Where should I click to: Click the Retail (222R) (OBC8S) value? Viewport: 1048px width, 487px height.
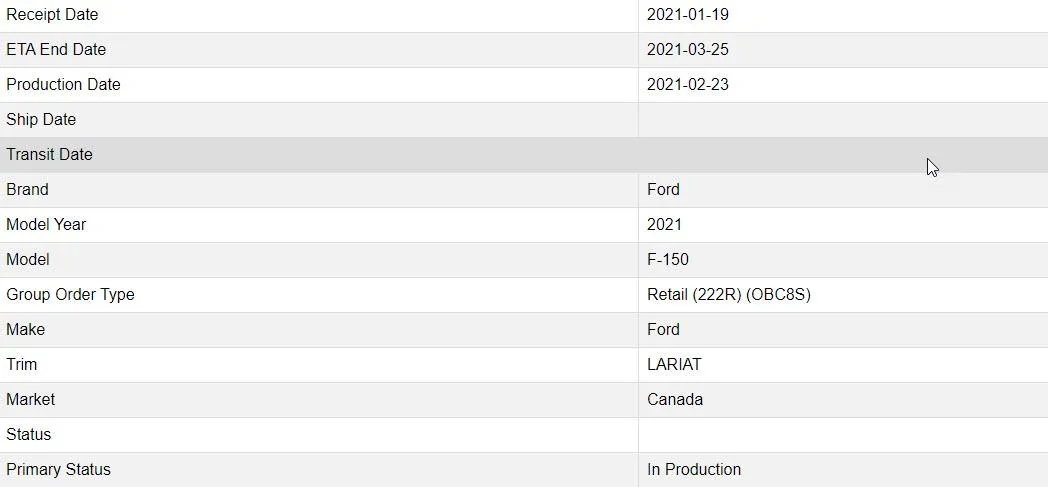point(729,295)
